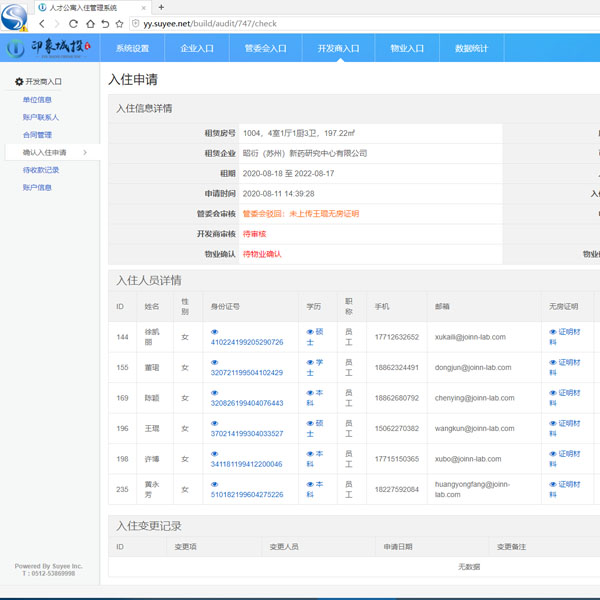Show 王琨's 无房证明 eye icon
Viewport: 600px width, 600px height.
pos(552,423)
